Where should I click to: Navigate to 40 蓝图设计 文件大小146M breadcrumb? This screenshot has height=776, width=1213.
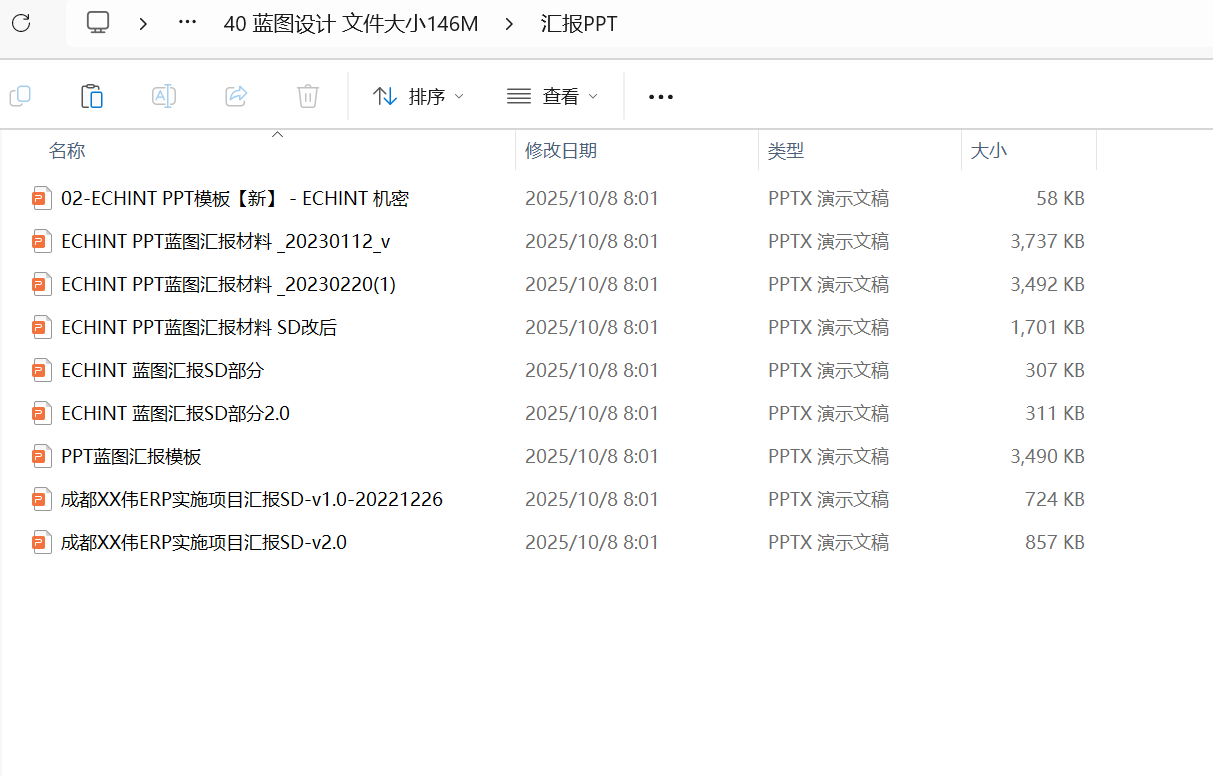point(350,23)
